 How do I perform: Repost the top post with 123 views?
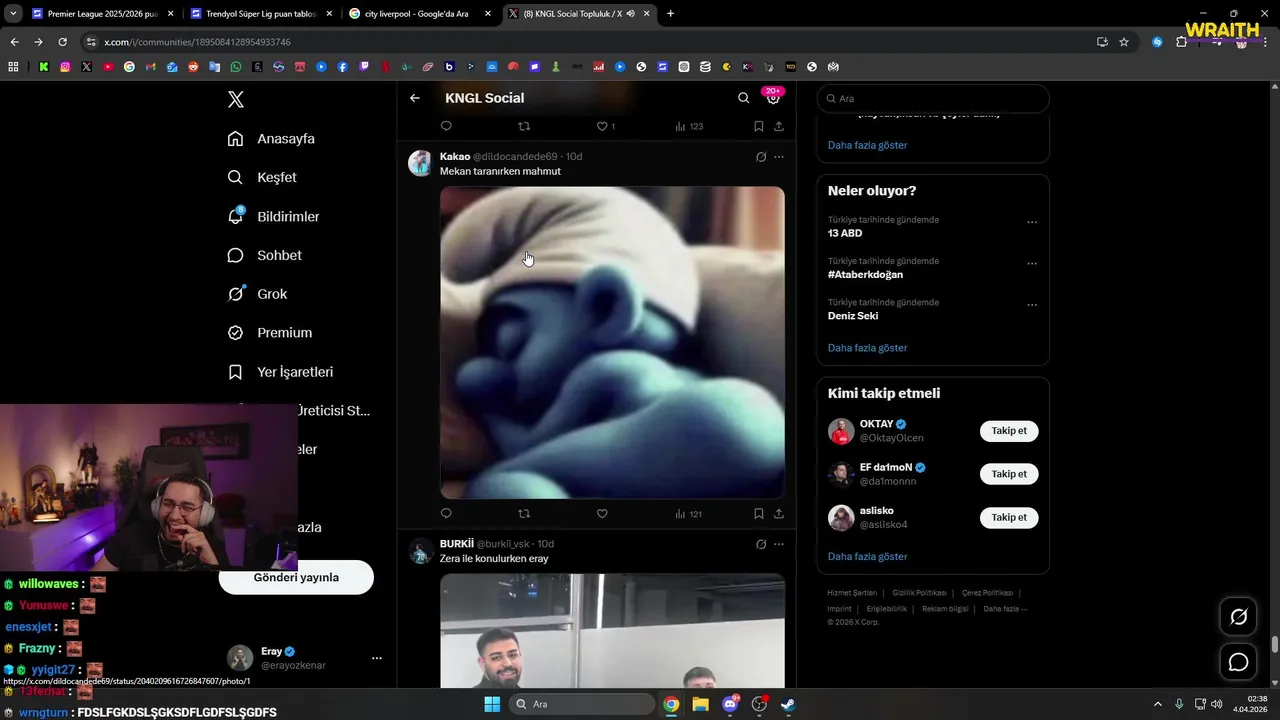[524, 126]
